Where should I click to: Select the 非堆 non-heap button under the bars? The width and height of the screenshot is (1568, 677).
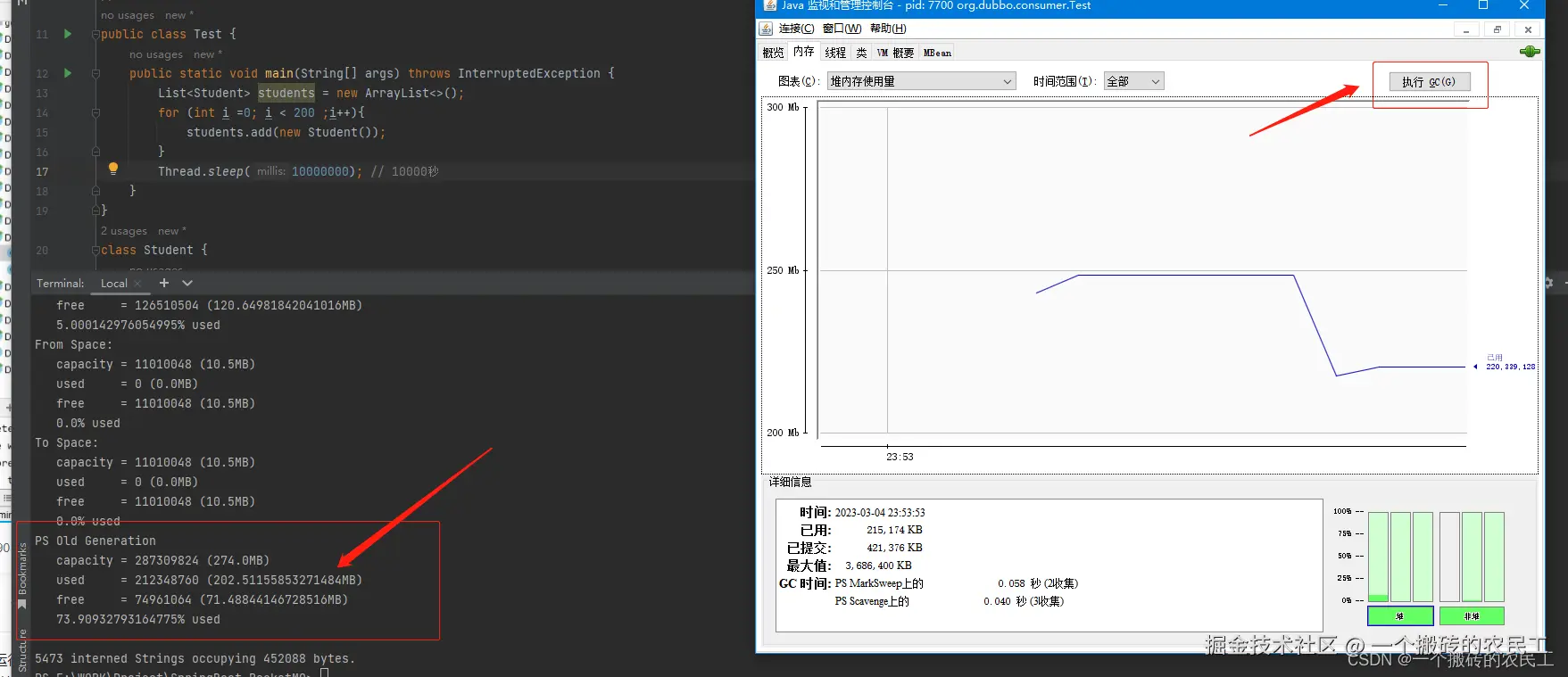click(1472, 615)
